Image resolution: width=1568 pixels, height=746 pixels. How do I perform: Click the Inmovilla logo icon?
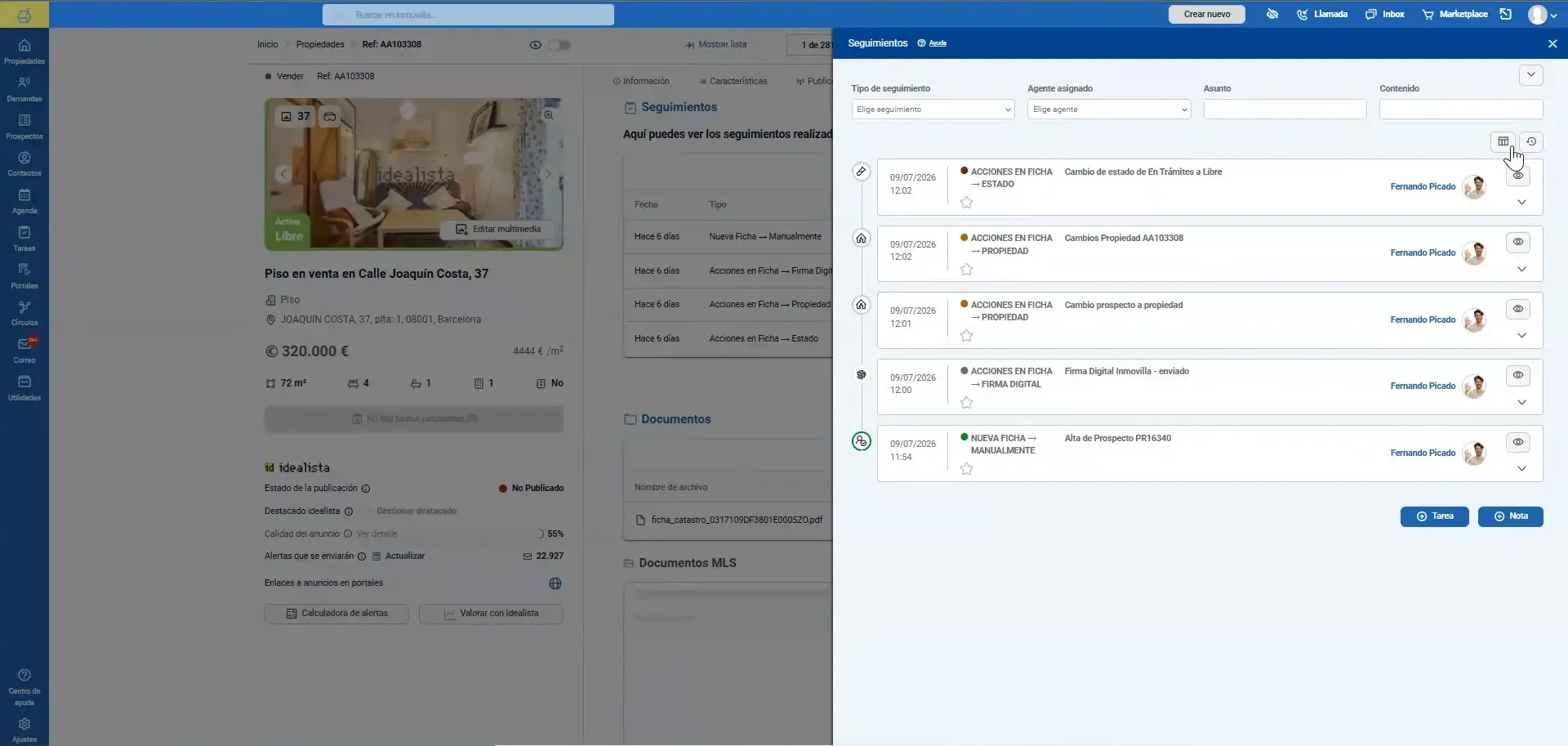click(24, 15)
